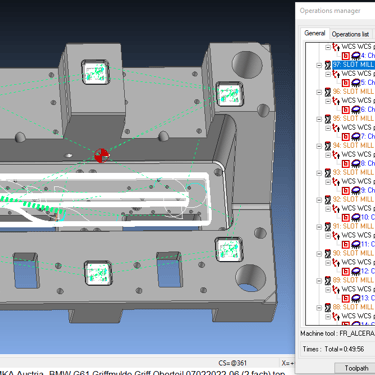Collapse the 94: SLOT MILL tree node

coord(319,146)
